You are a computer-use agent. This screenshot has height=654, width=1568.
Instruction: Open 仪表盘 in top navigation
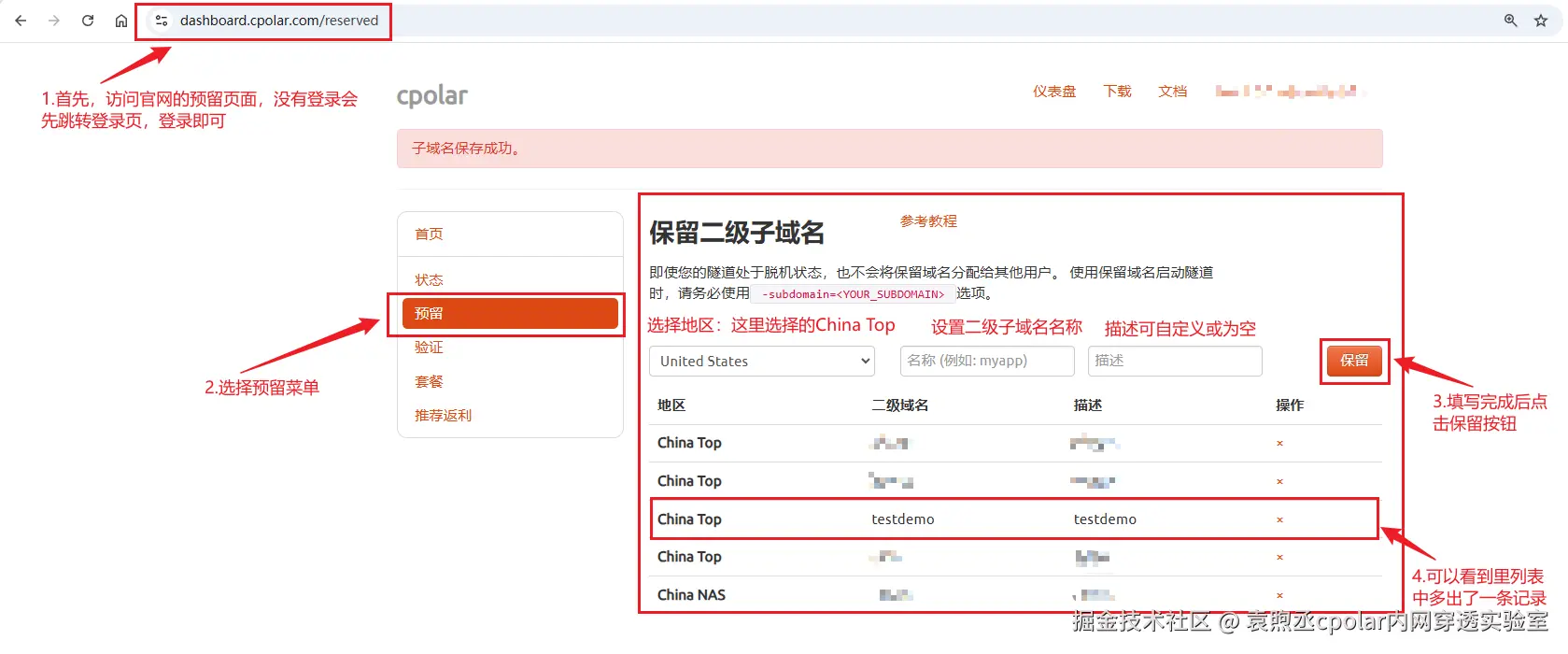tap(1054, 92)
